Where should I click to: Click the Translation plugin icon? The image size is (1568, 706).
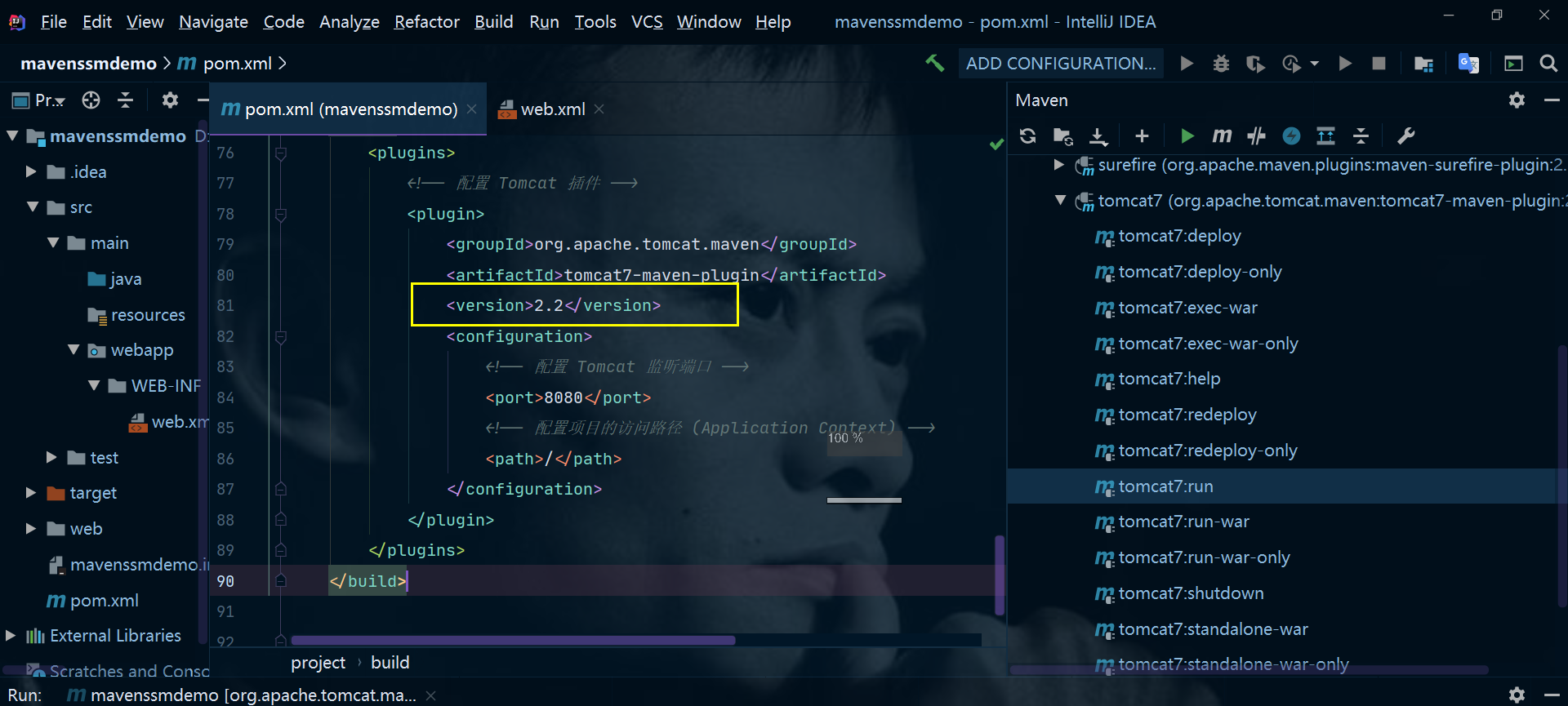coord(1468,63)
